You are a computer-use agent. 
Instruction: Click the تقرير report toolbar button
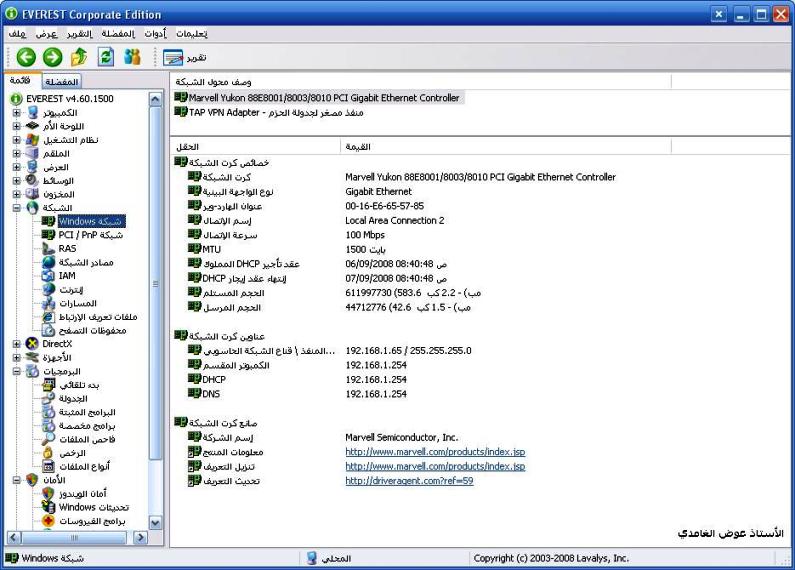point(186,57)
